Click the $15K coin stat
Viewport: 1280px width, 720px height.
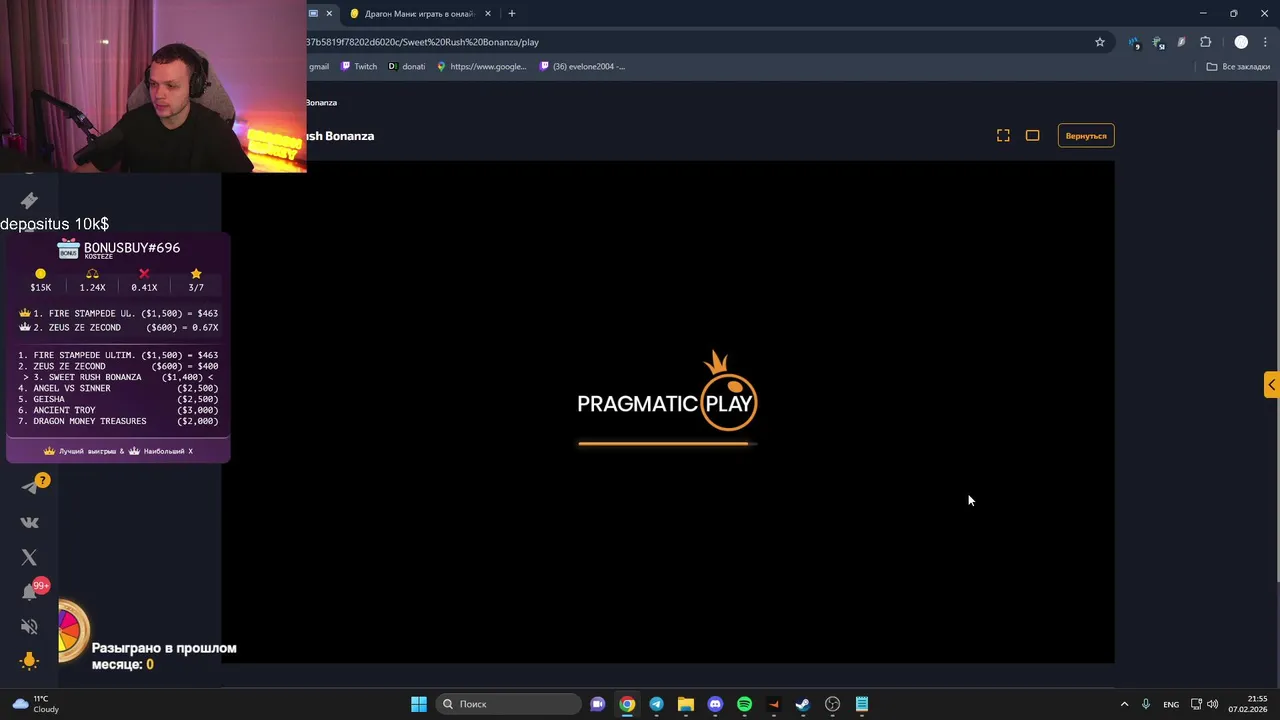(40, 281)
